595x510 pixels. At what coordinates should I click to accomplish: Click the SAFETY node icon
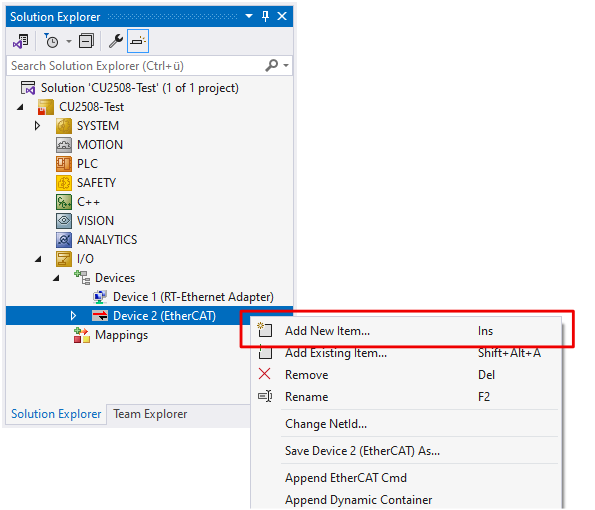click(x=64, y=183)
